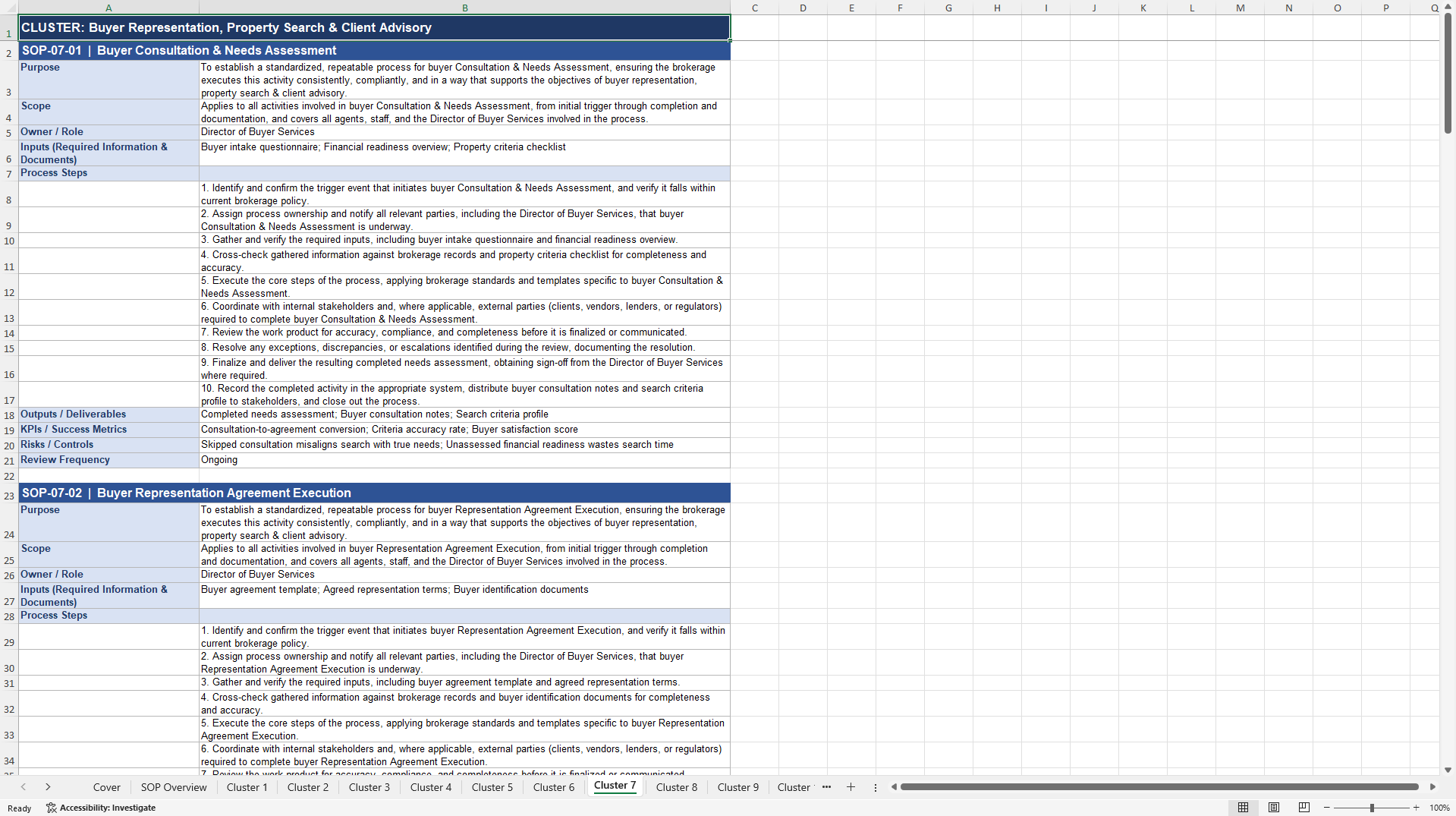Select column P header
Screen dimensions: 1456x816
click(x=1385, y=8)
